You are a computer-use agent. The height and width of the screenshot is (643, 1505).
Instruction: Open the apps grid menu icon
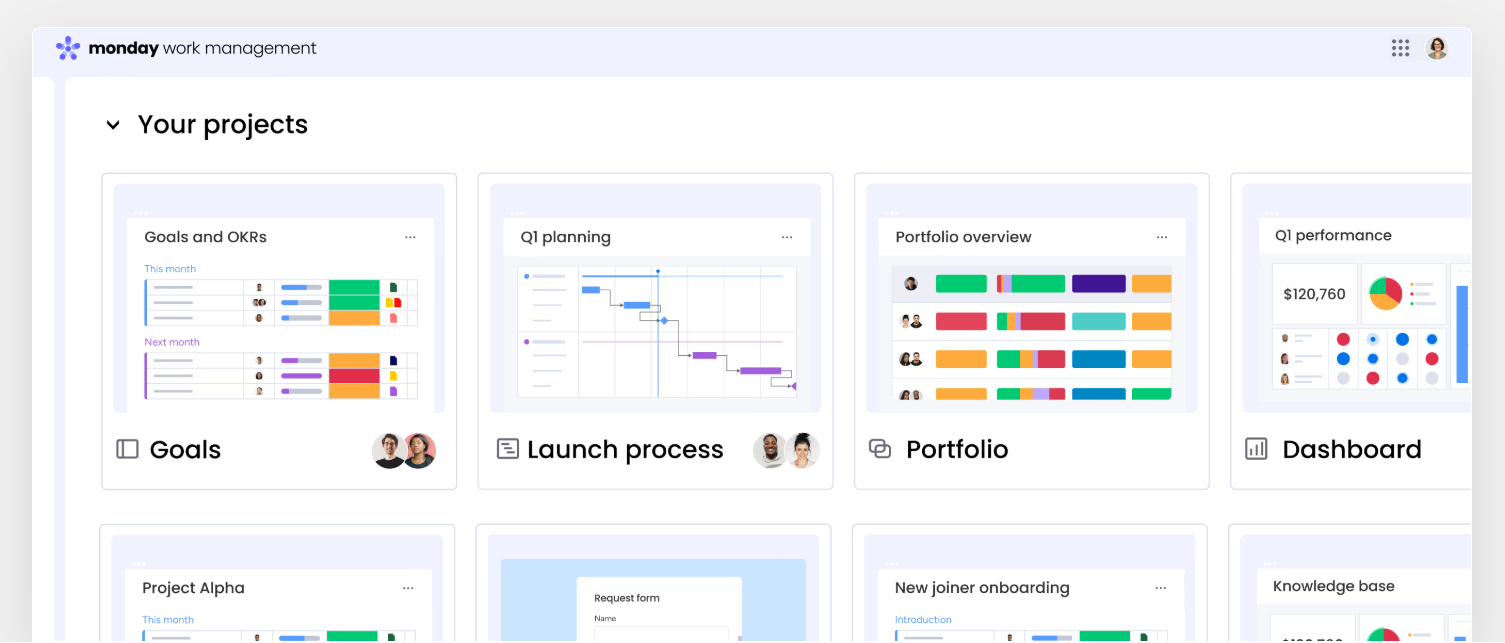click(x=1400, y=48)
